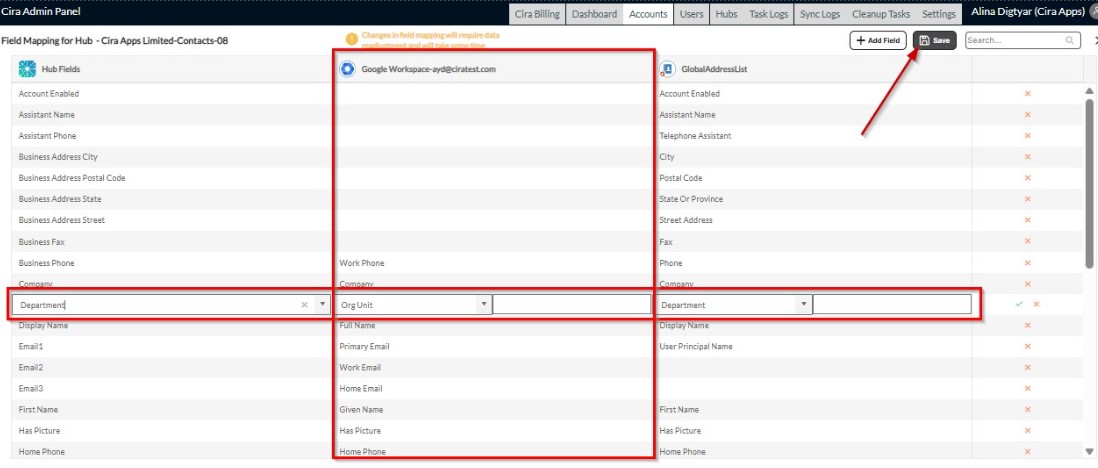This screenshot has height=468, width=1098.
Task: Open the Cira Billing tab
Action: [537, 14]
